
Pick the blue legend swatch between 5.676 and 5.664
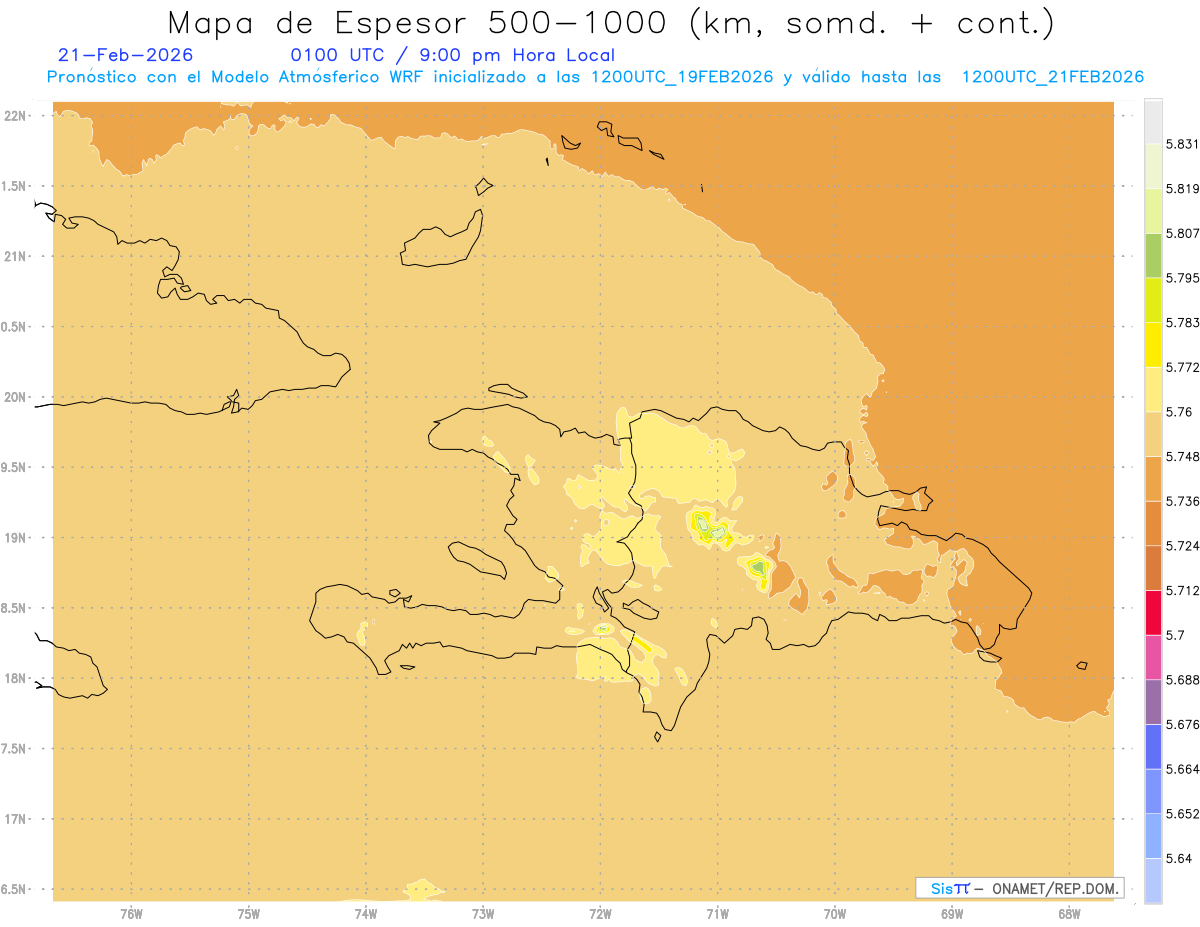[x=1153, y=746]
